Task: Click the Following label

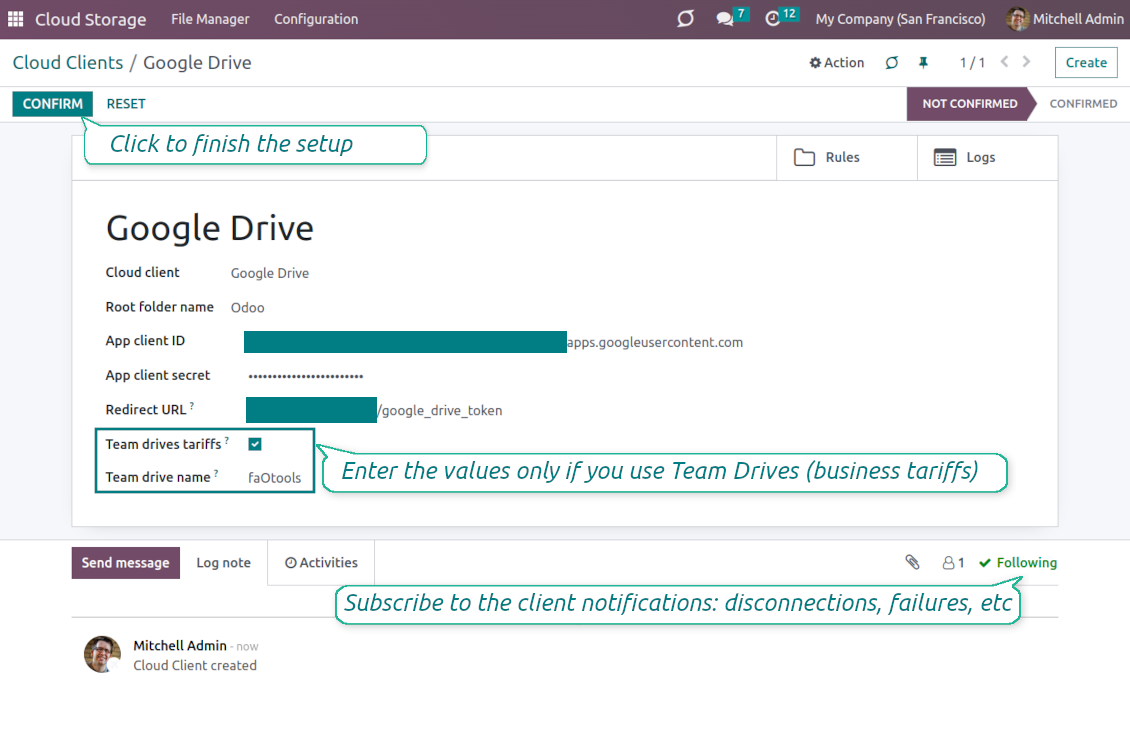Action: [x=1026, y=563]
